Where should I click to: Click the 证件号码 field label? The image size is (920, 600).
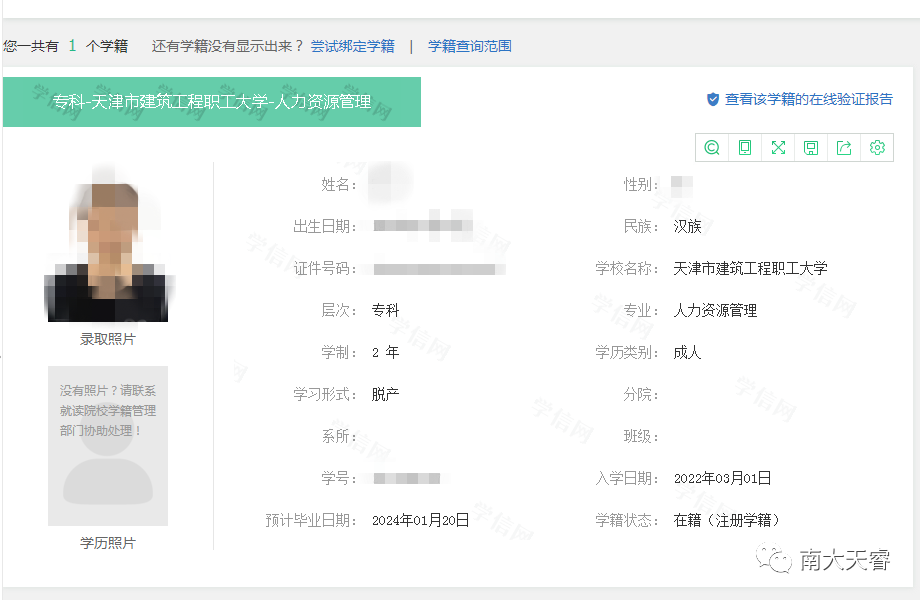325,269
